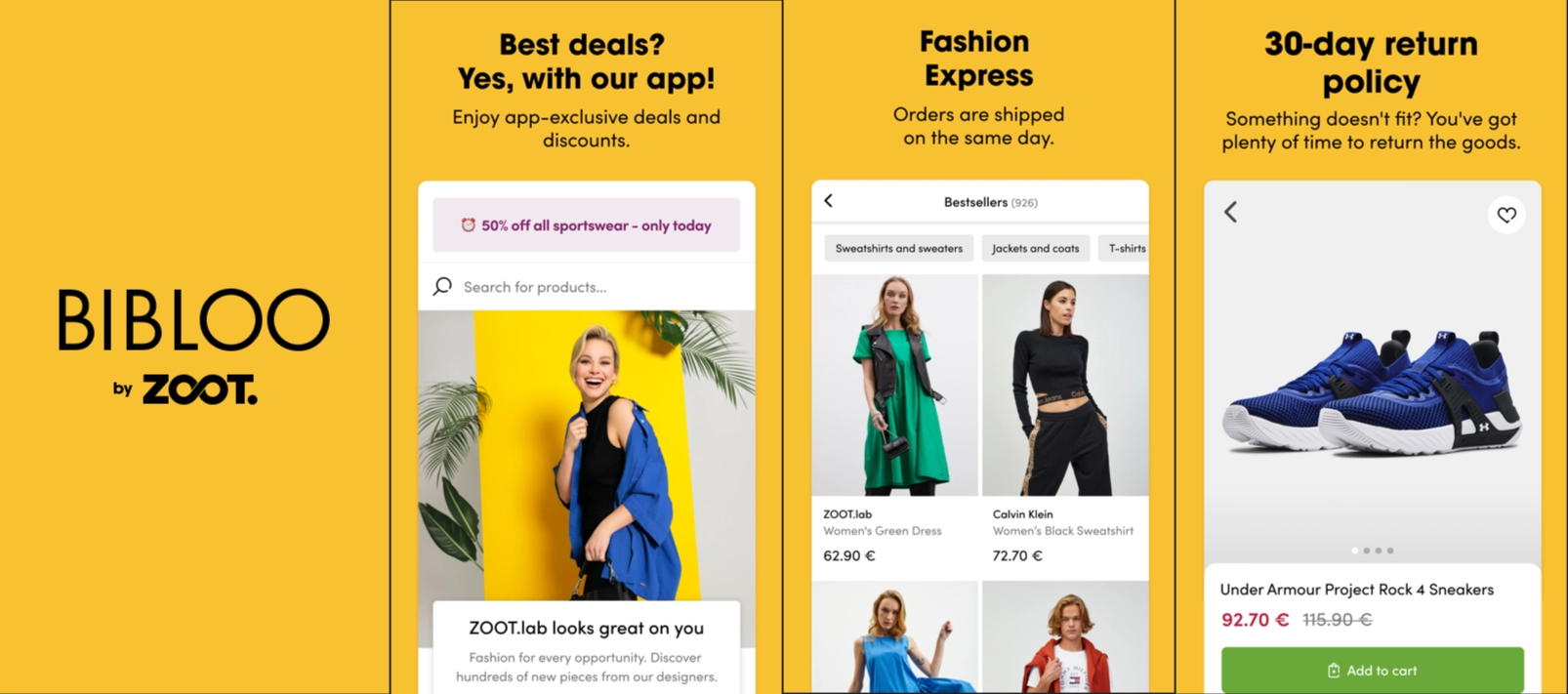
Task: Tap the heart favorite icon above sneakers
Action: [1506, 215]
